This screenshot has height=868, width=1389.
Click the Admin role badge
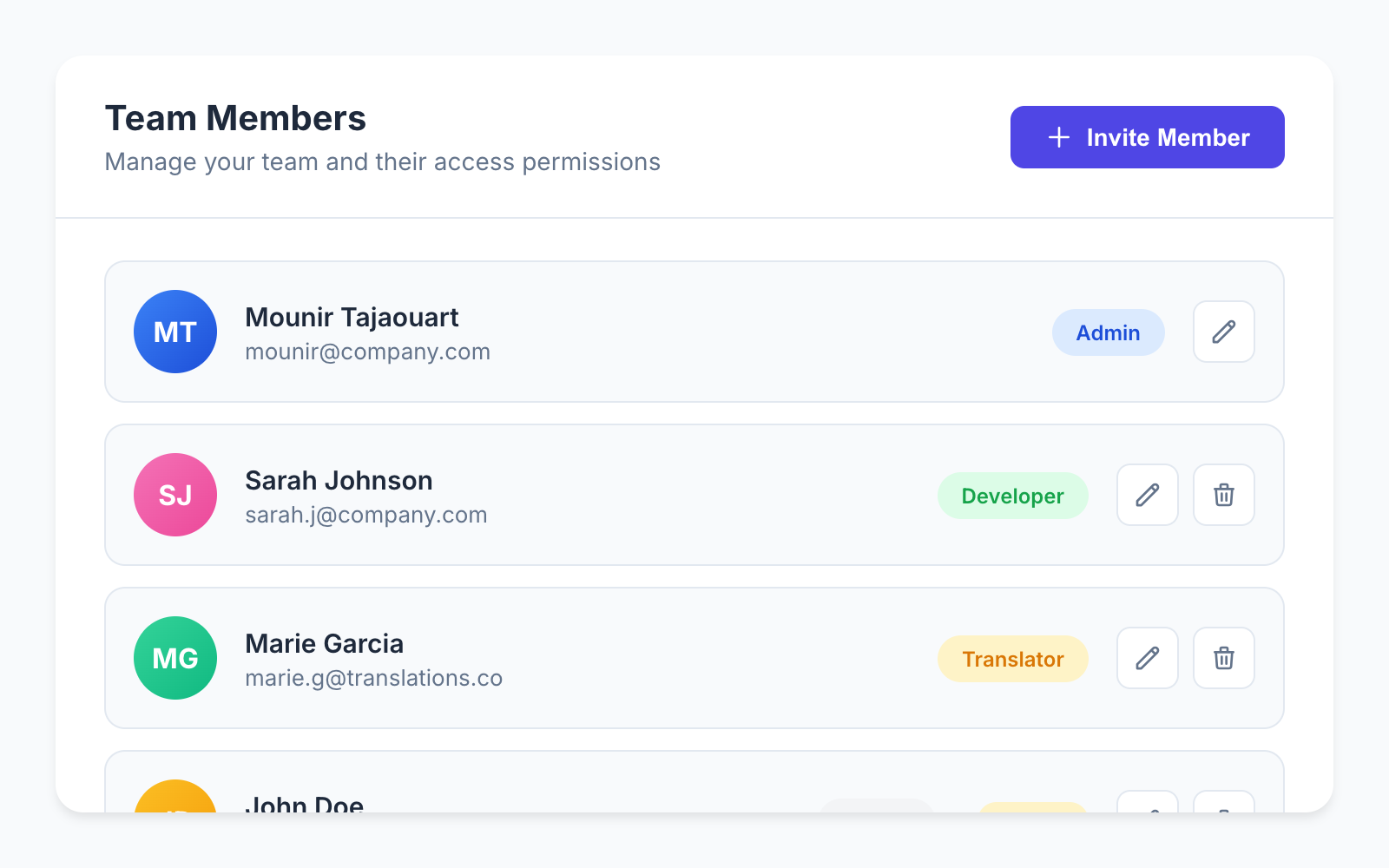tap(1108, 332)
